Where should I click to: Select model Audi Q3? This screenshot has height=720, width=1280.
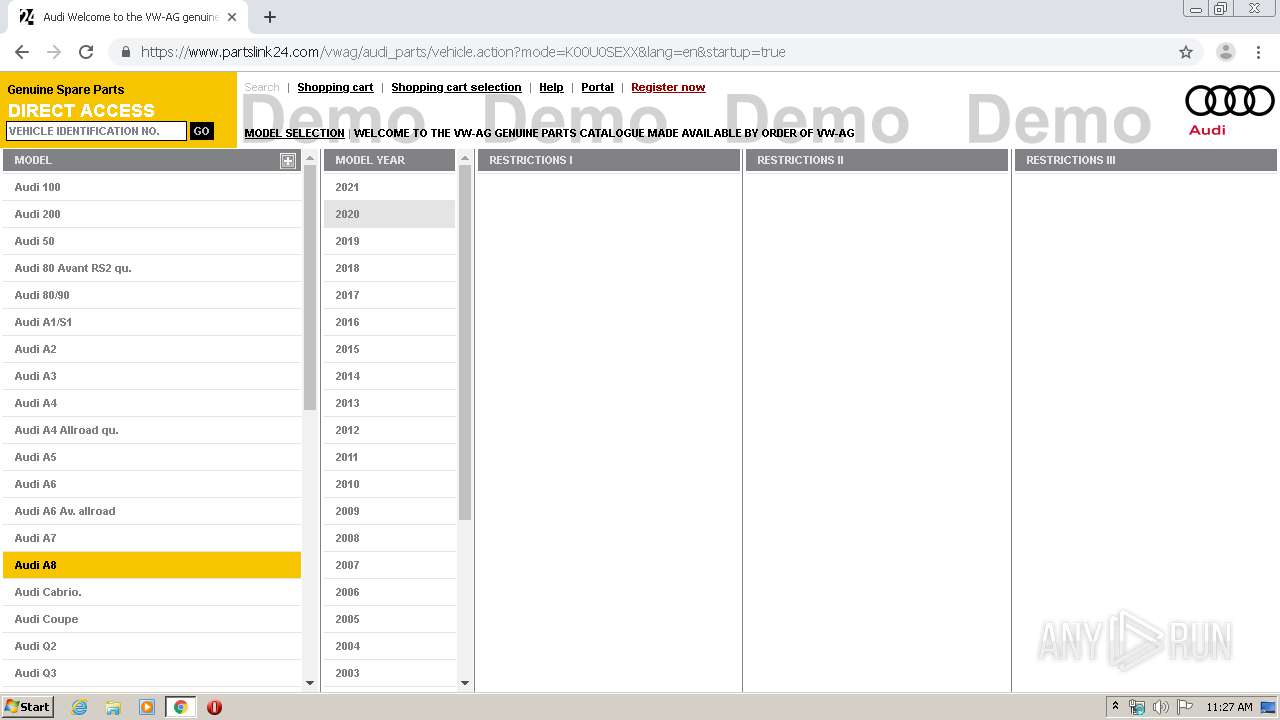(x=152, y=673)
